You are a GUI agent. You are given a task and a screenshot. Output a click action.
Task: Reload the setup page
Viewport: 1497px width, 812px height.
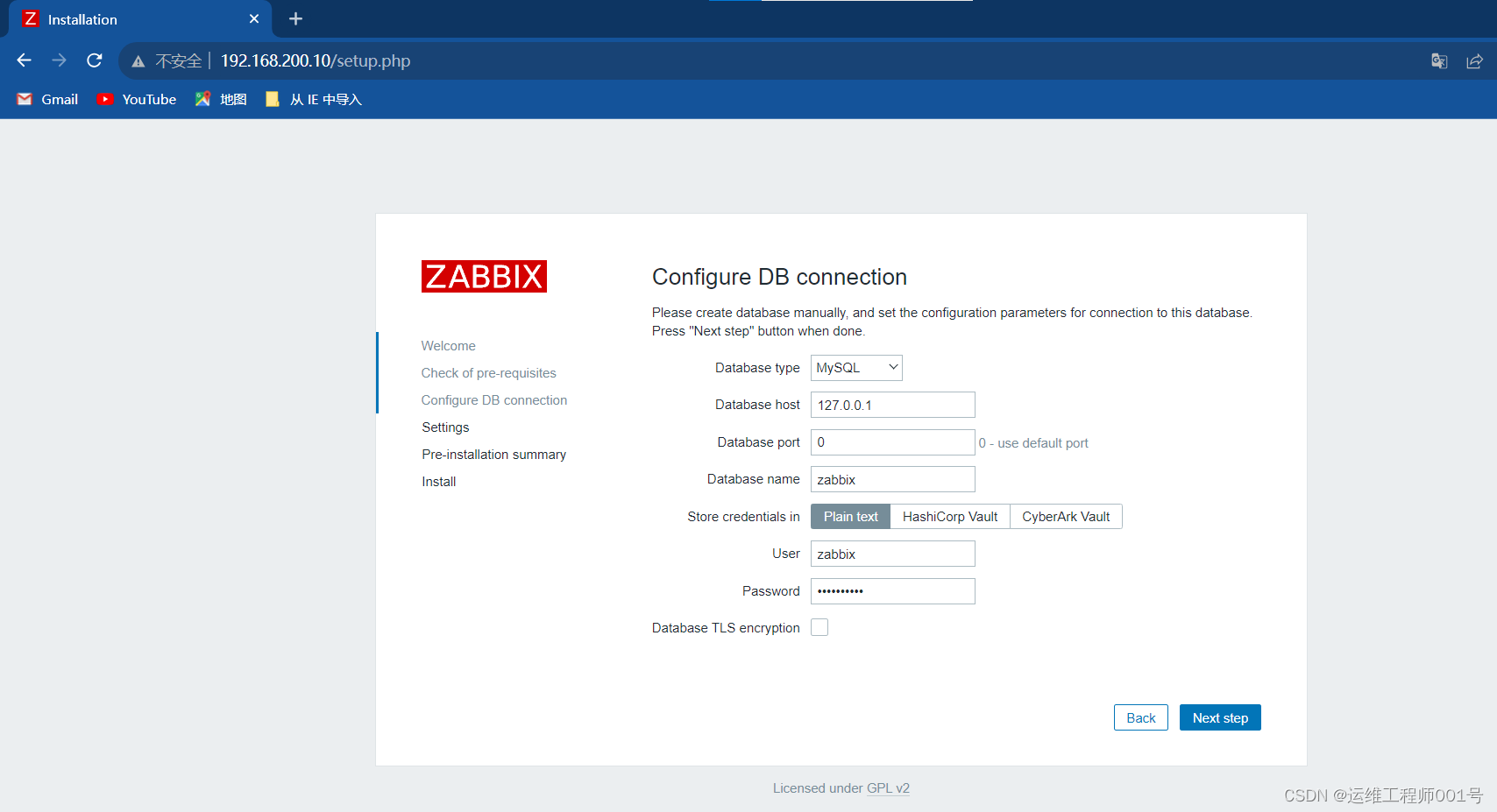(x=95, y=60)
